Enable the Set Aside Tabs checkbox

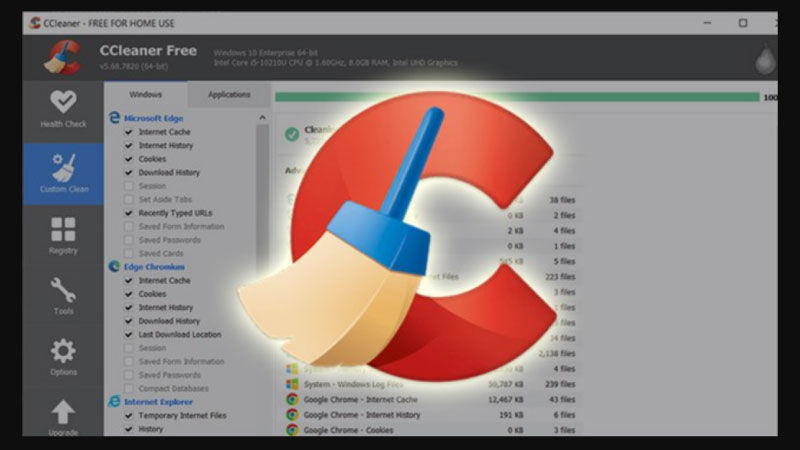pos(129,199)
